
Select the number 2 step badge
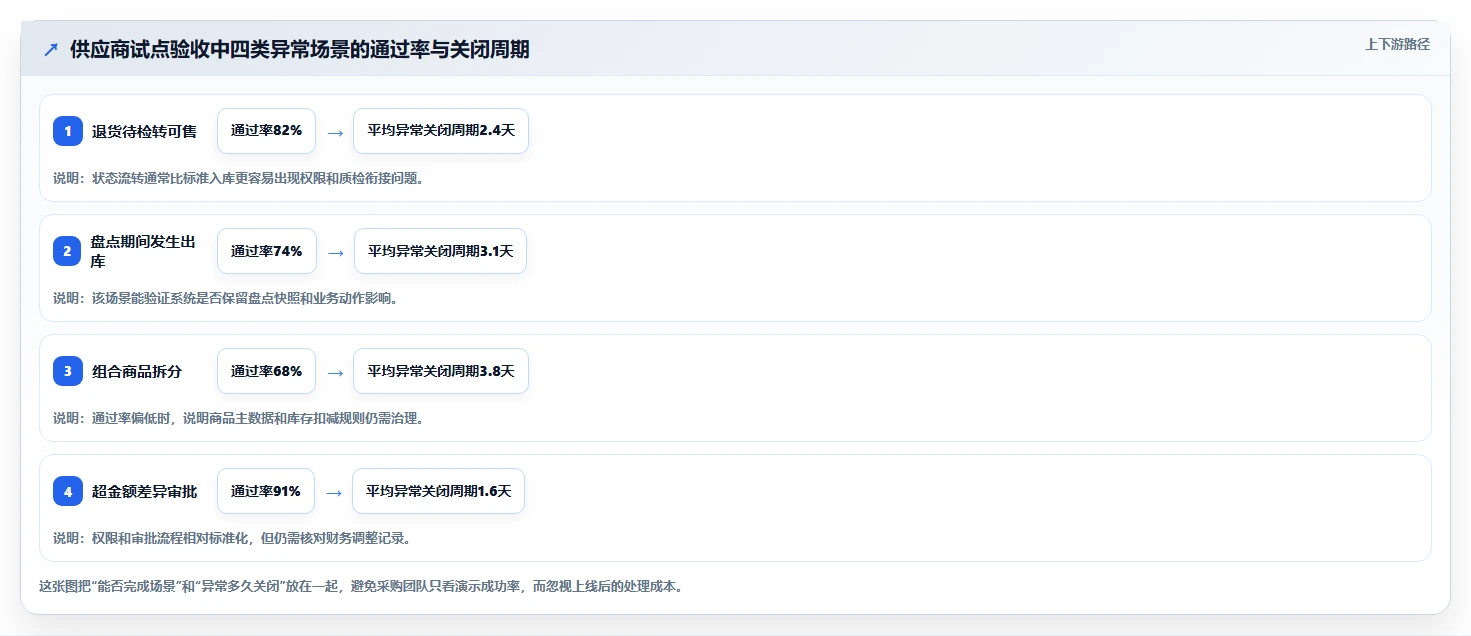tap(68, 251)
